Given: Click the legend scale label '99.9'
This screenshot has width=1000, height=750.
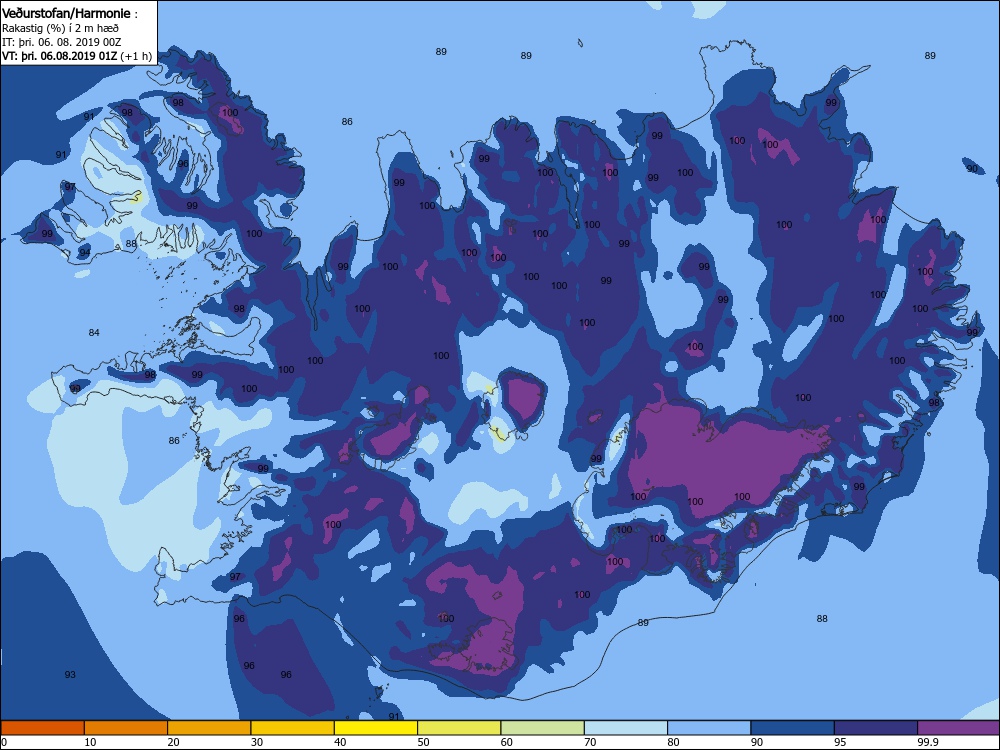Looking at the screenshot, I should click(927, 742).
